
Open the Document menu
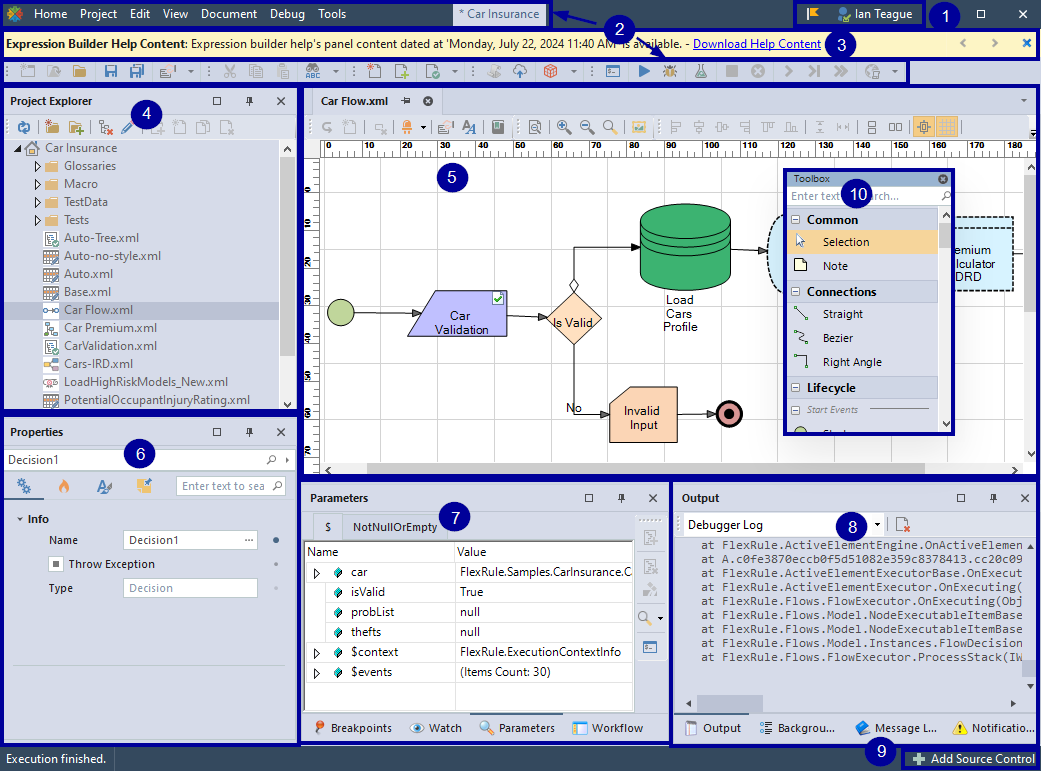229,14
